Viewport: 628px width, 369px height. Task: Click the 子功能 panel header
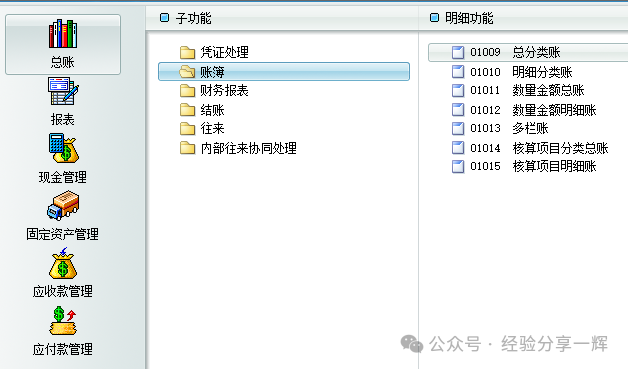pyautogui.click(x=193, y=18)
